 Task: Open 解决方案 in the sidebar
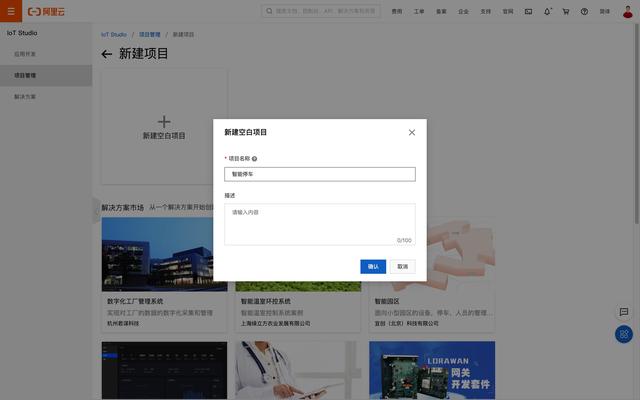coord(46,97)
